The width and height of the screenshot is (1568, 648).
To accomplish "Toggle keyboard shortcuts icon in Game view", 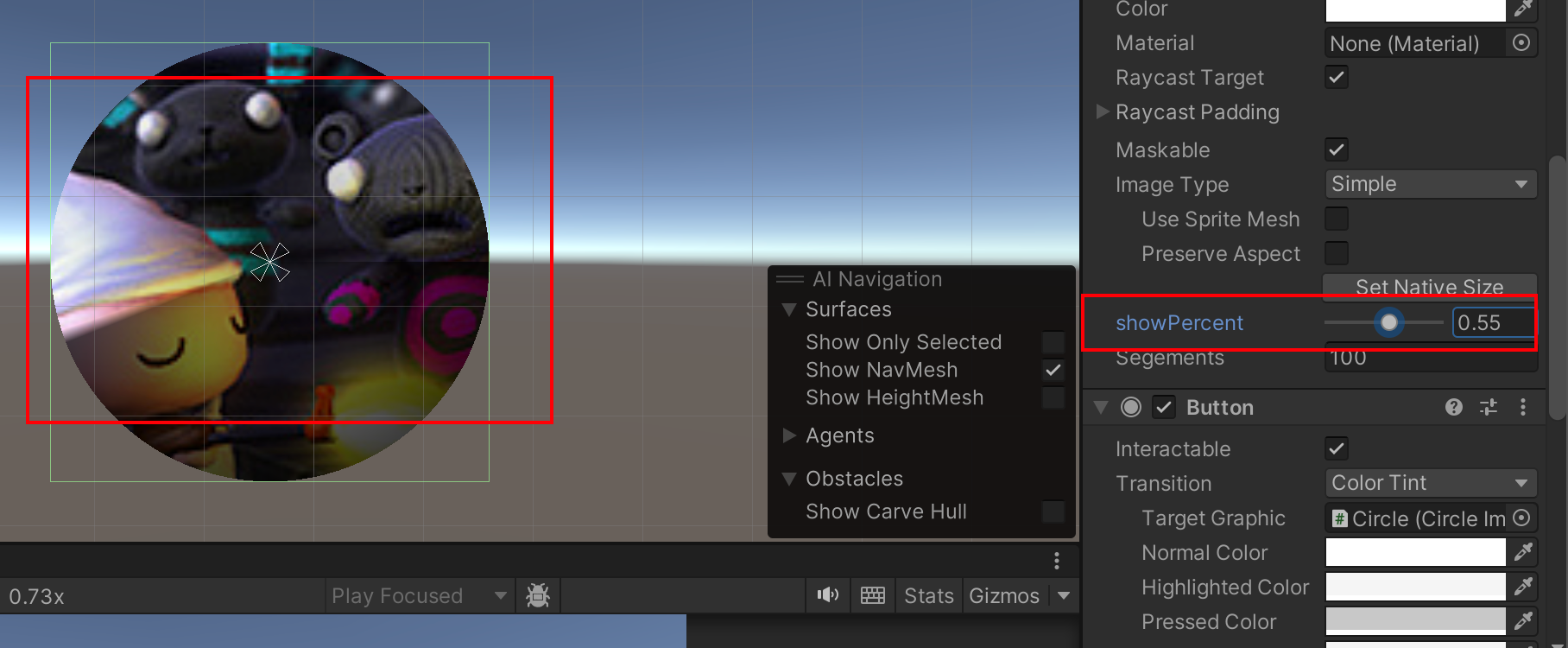I will [873, 595].
